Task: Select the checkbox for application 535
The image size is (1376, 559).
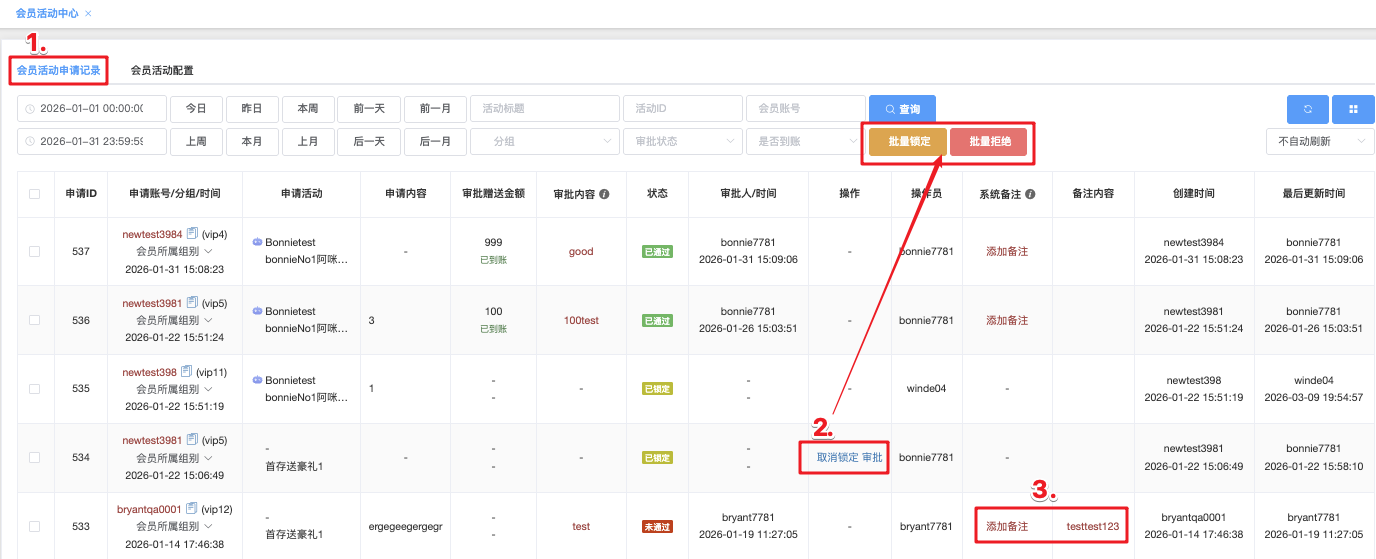Action: 35,389
